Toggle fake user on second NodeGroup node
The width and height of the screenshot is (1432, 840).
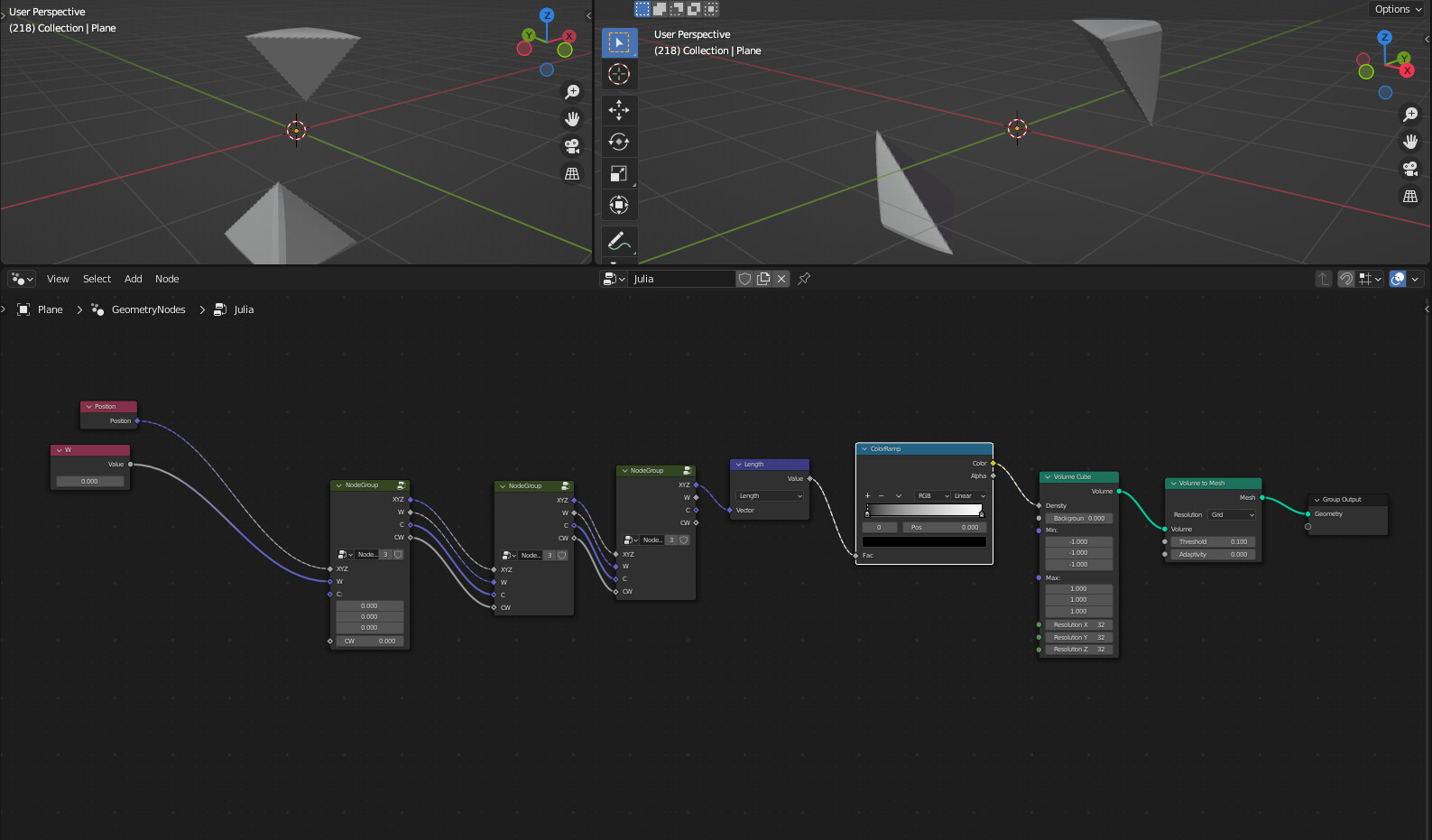562,555
